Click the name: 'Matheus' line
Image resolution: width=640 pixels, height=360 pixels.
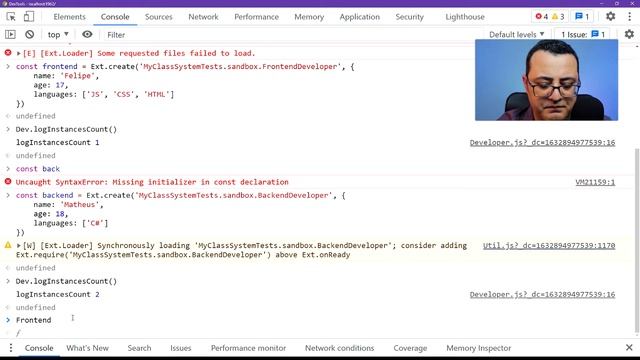(68, 204)
